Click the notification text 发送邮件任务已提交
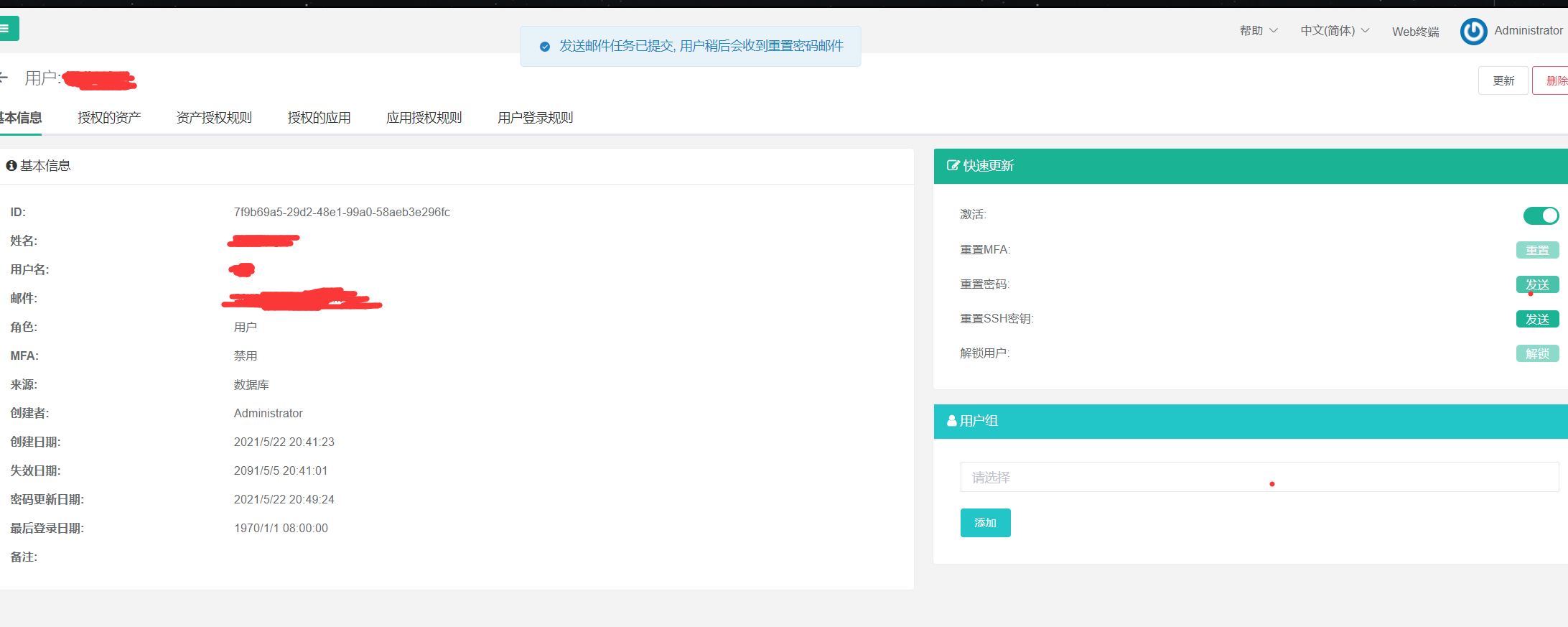1568x627 pixels. 617,46
